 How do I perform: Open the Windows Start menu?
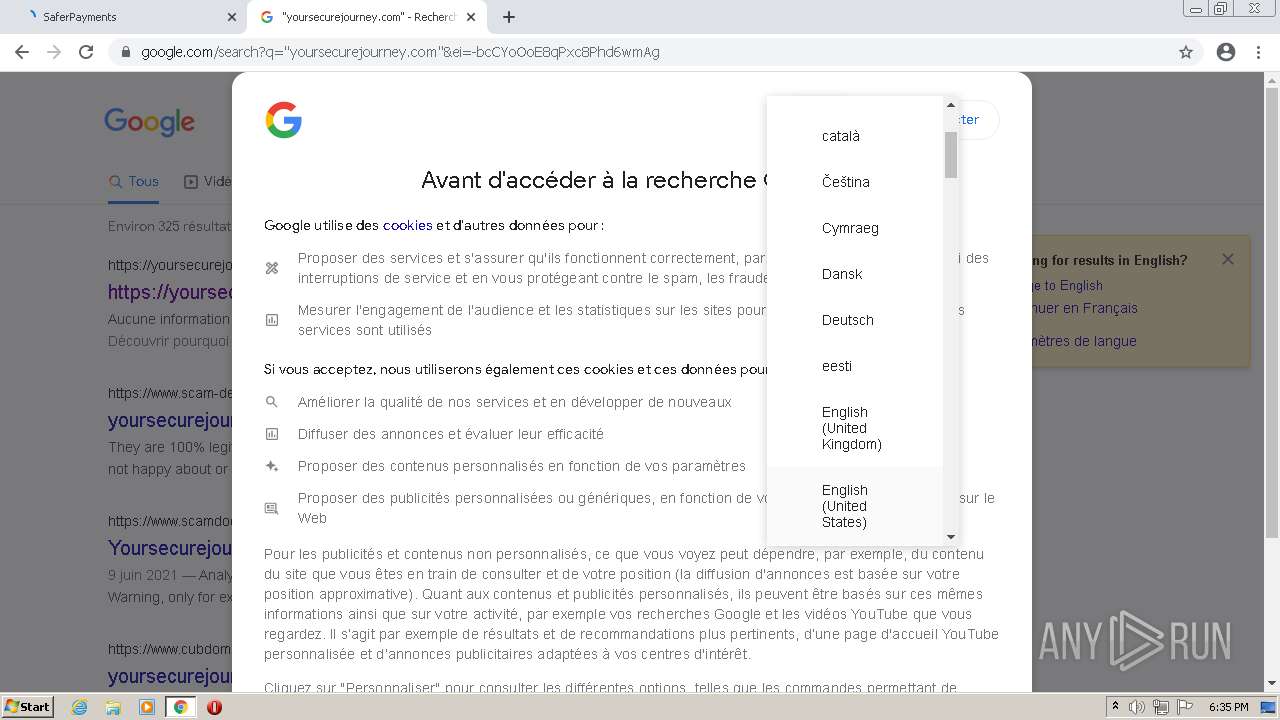(x=27, y=707)
